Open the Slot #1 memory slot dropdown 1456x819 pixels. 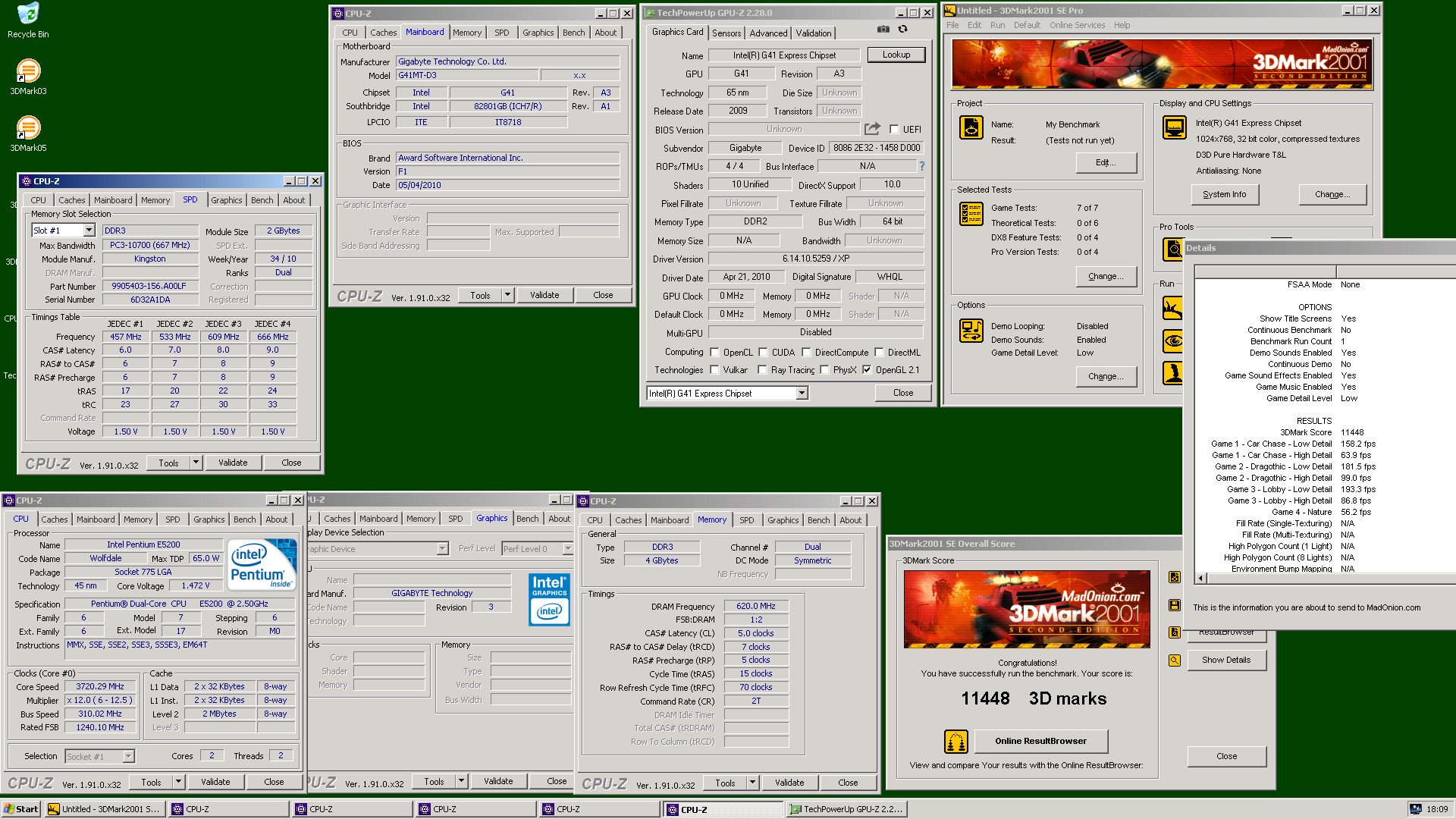[x=89, y=231]
